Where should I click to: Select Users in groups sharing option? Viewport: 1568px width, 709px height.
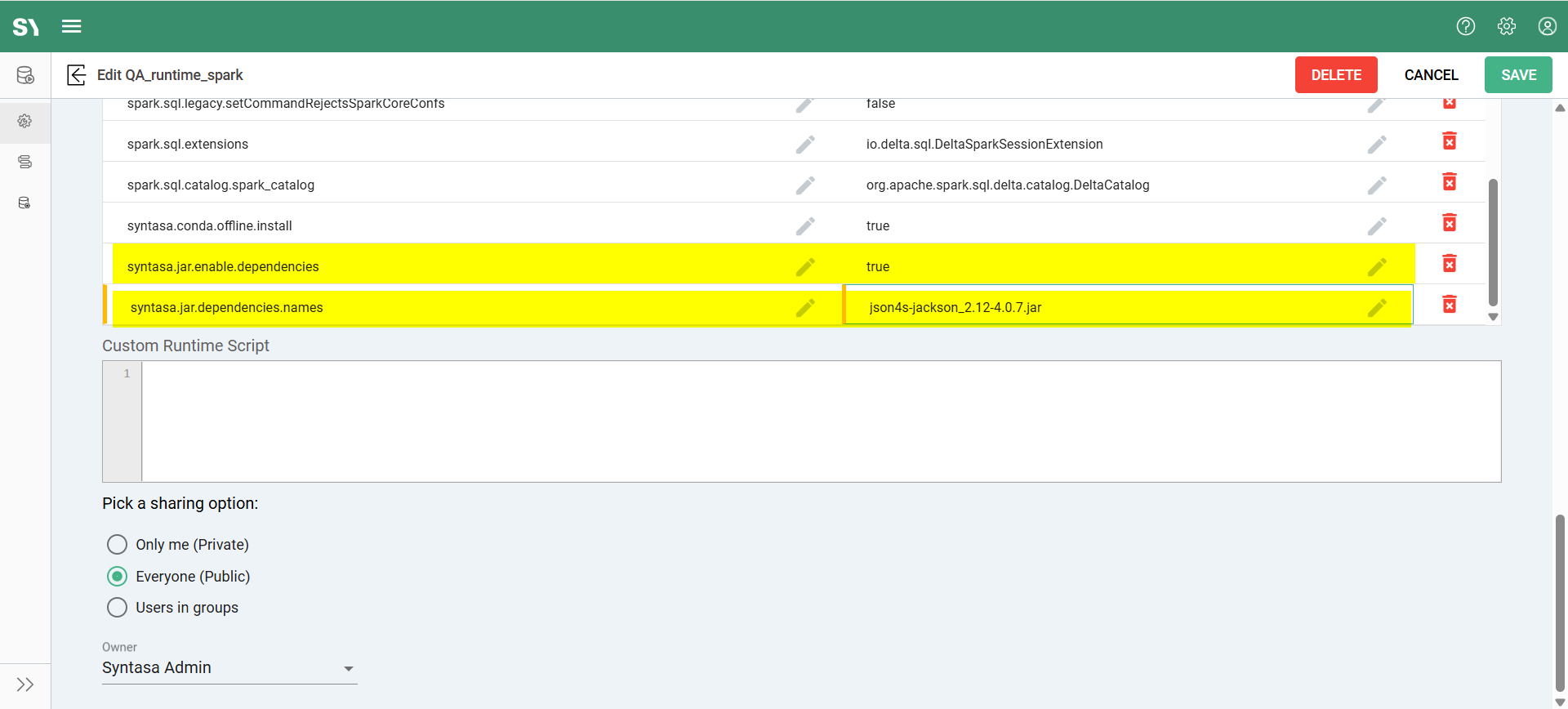[118, 608]
